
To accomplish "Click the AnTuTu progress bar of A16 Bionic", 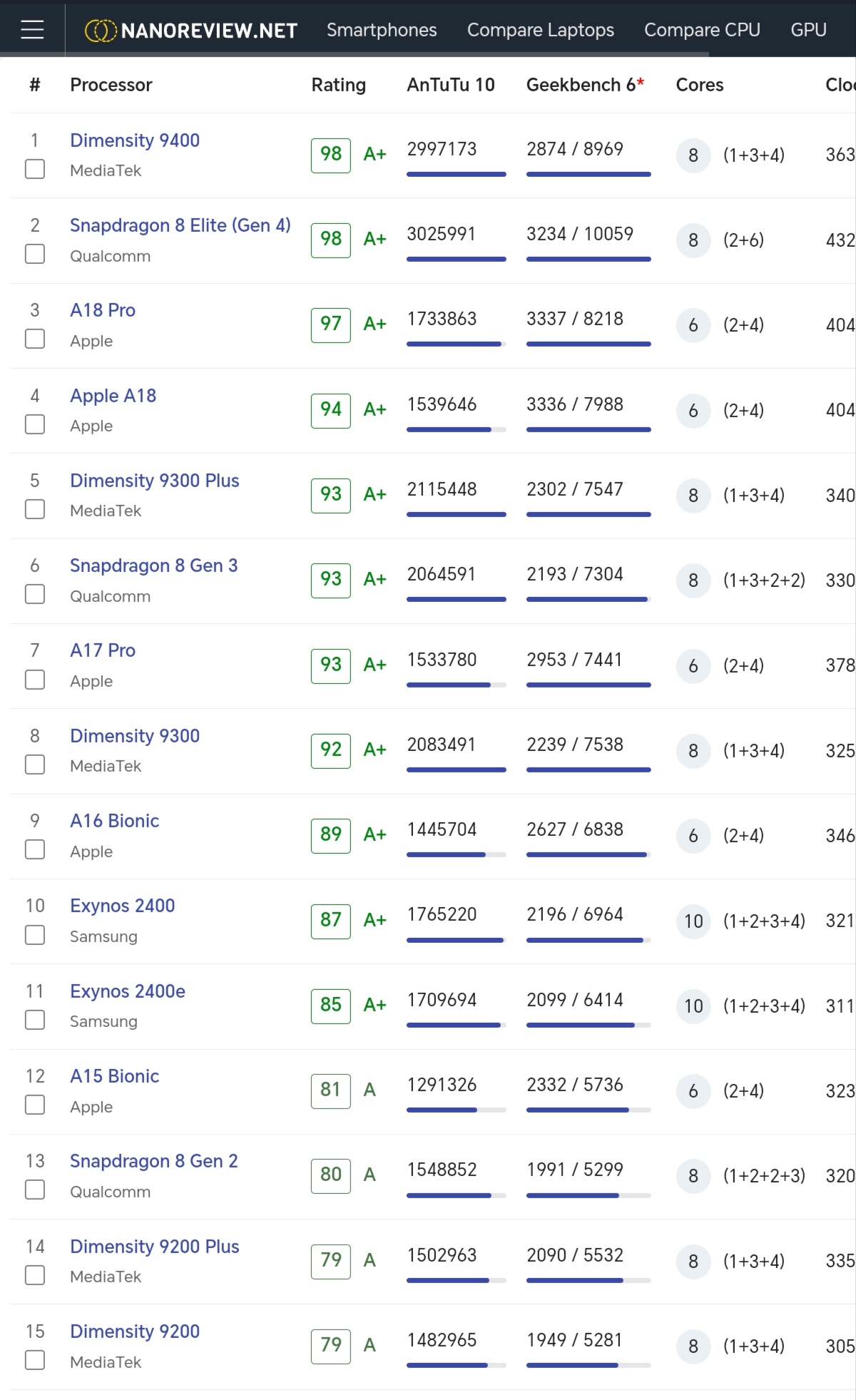I will pos(457,854).
